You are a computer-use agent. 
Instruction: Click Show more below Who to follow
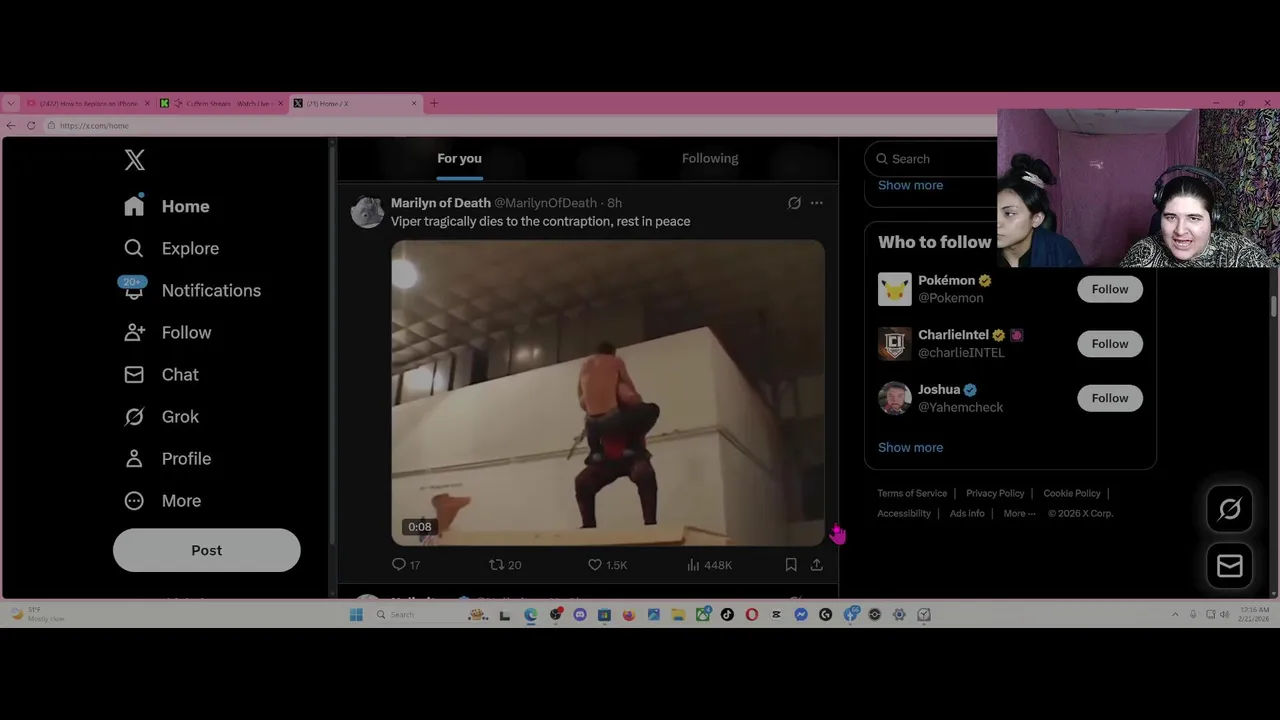pyautogui.click(x=910, y=447)
